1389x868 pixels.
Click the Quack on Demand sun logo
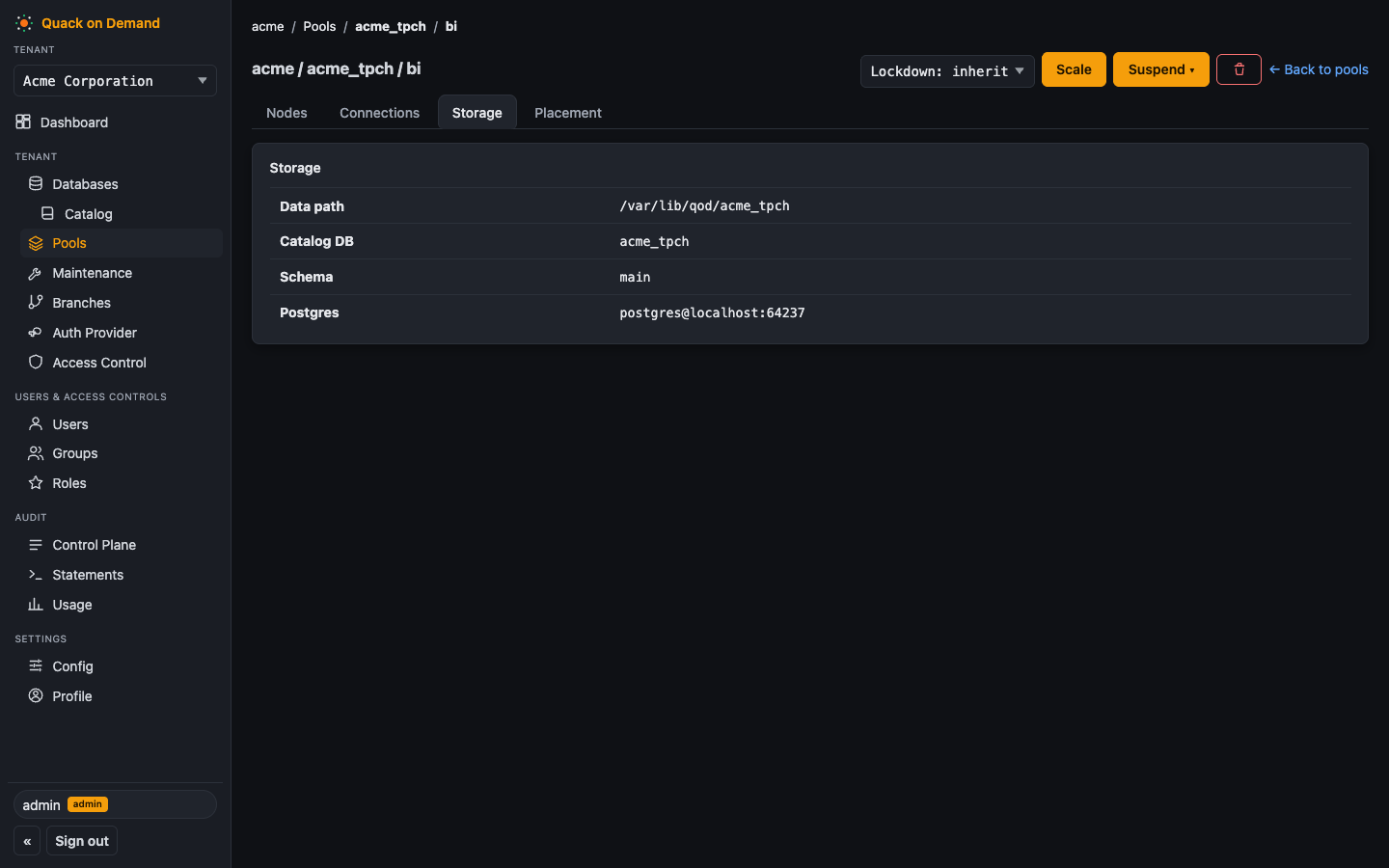(24, 23)
